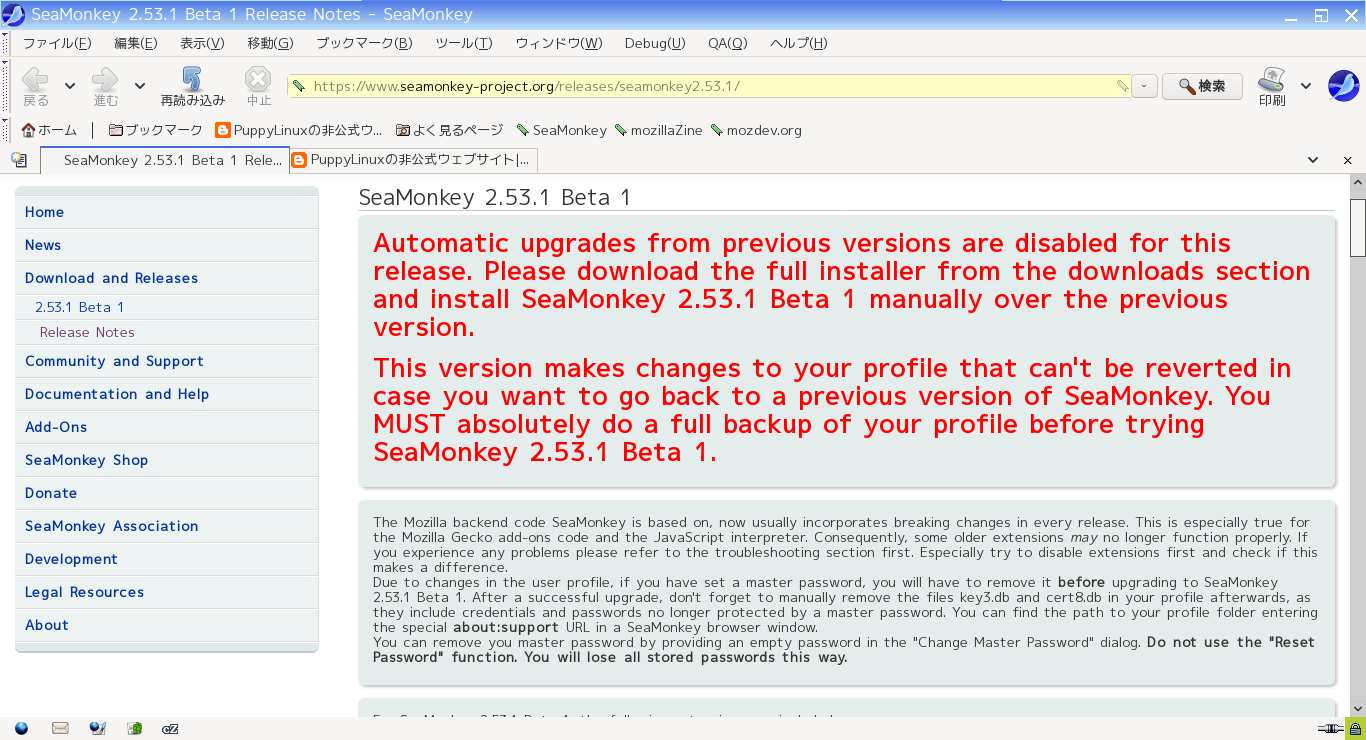Click the Back (戻る) arrow button
The image size is (1366, 740).
pyautogui.click(x=36, y=86)
